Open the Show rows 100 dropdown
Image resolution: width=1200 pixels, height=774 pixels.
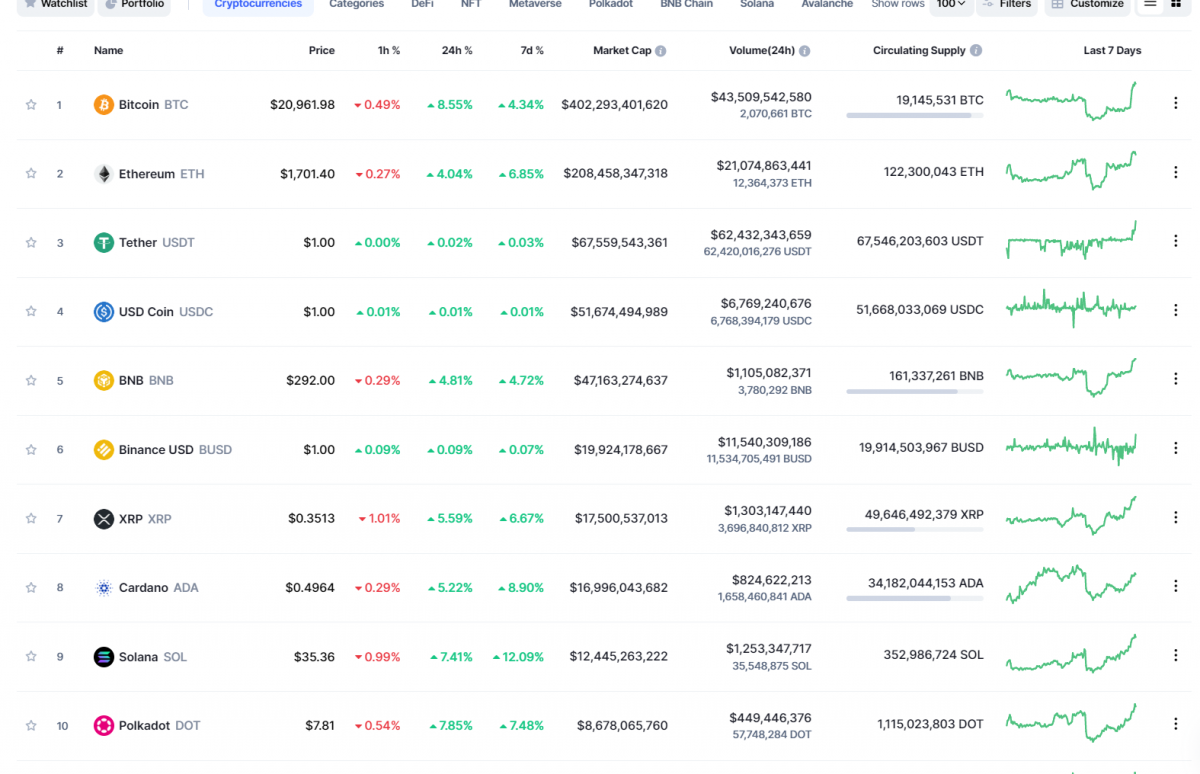(951, 5)
